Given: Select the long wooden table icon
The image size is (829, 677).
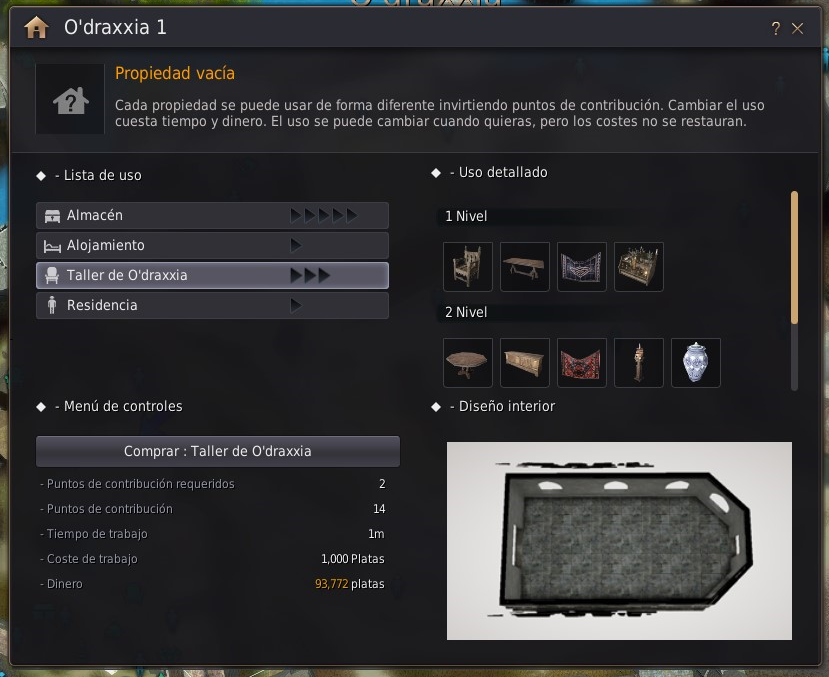Looking at the screenshot, I should [524, 267].
